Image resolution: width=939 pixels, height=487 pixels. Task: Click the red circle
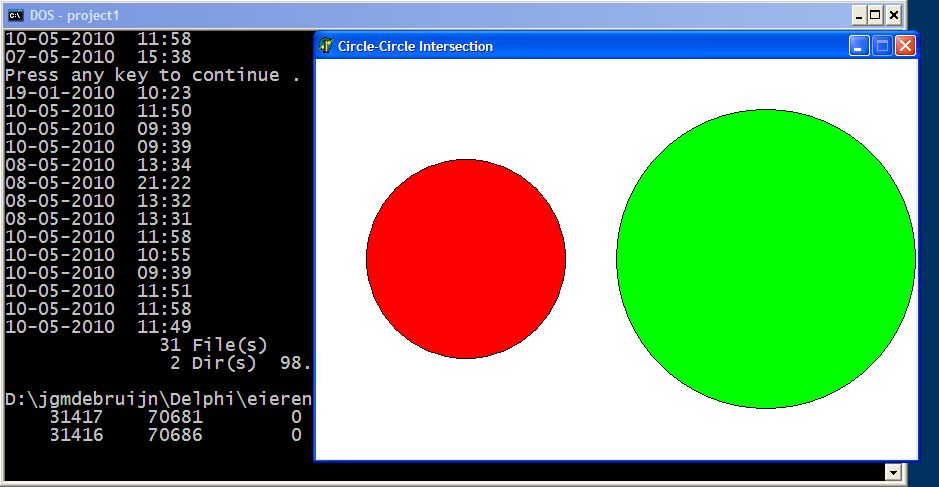[x=466, y=258]
